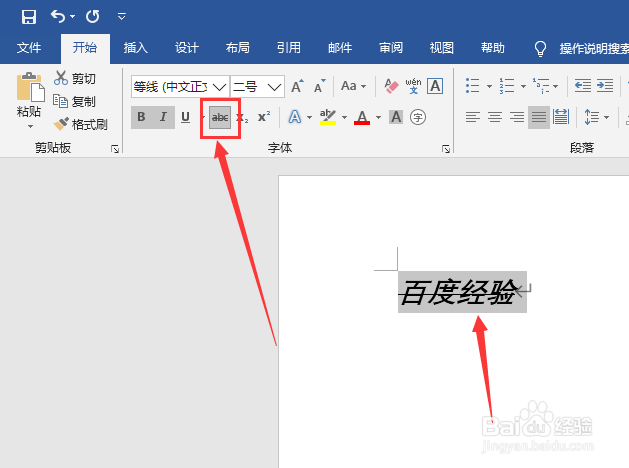Image resolution: width=629 pixels, height=468 pixels.
Task: Apply bullet list icon
Action: coord(473,86)
